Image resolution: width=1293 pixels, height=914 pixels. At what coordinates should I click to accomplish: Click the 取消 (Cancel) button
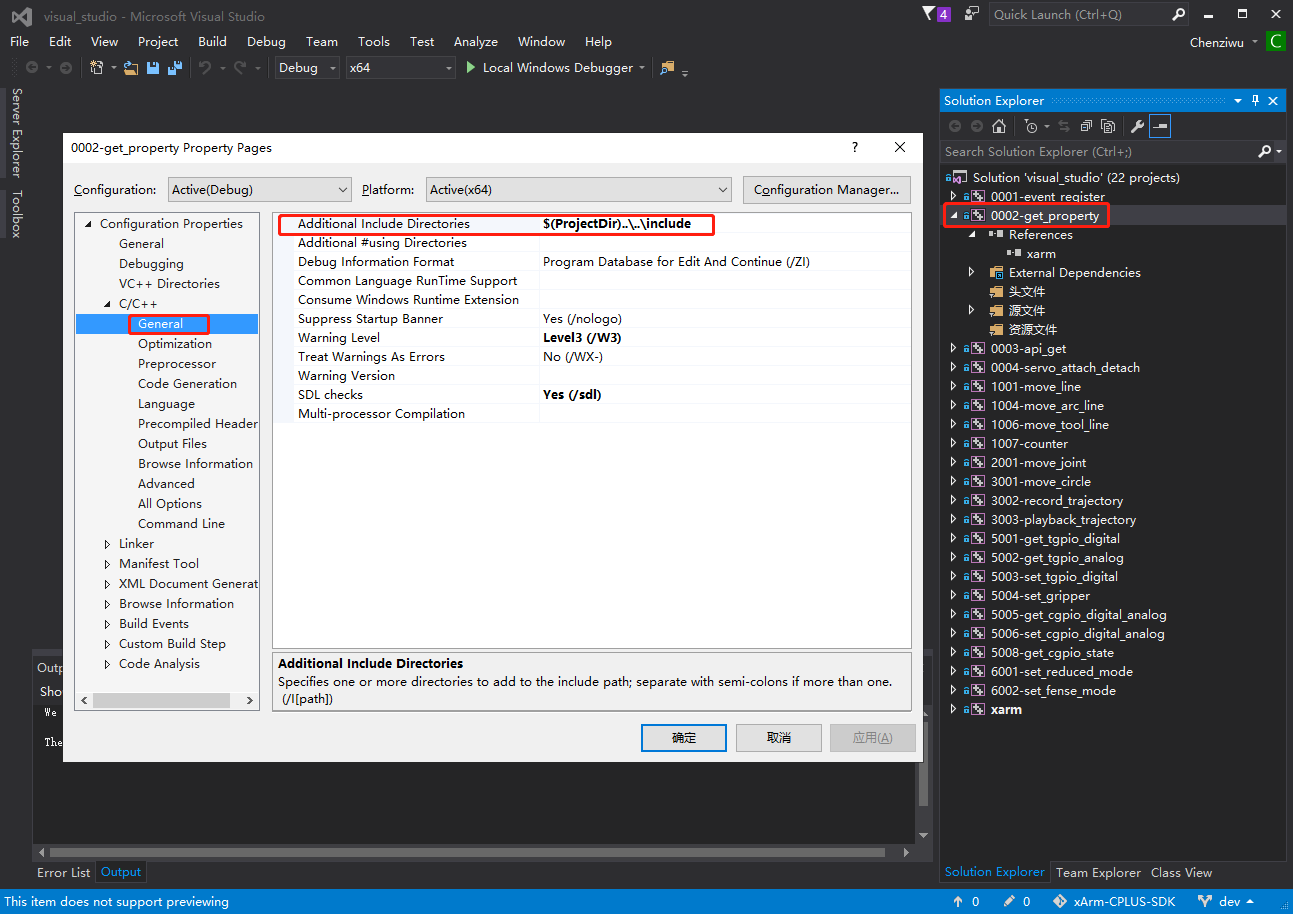coord(778,738)
